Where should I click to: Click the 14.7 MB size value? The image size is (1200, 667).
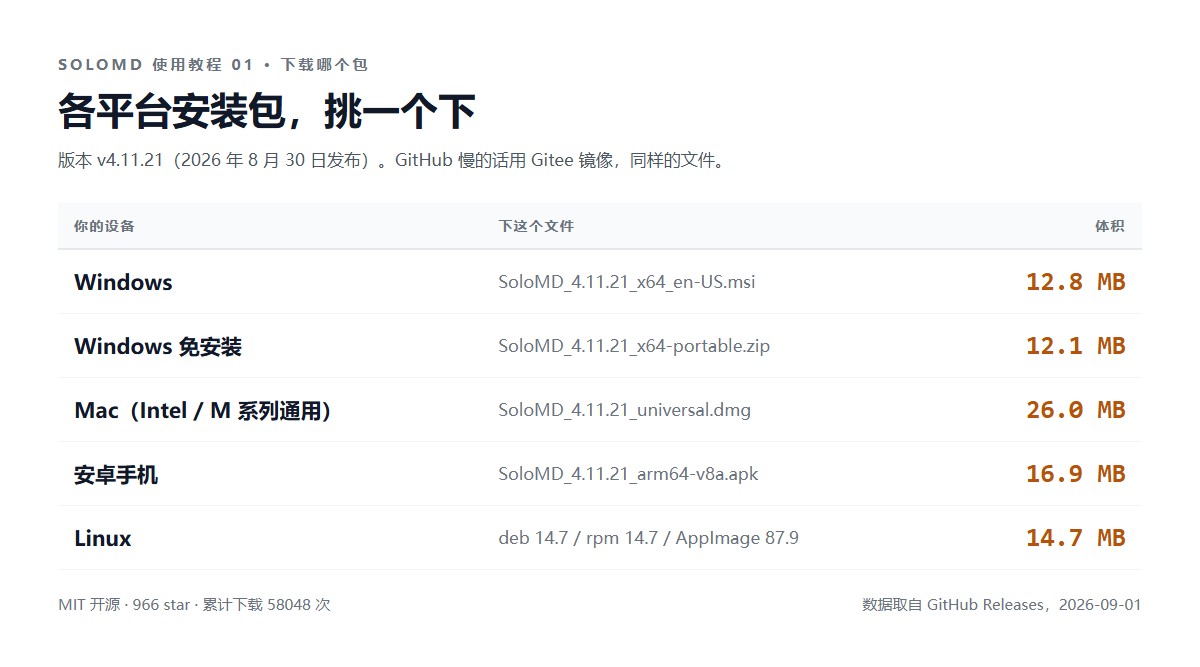(1076, 538)
